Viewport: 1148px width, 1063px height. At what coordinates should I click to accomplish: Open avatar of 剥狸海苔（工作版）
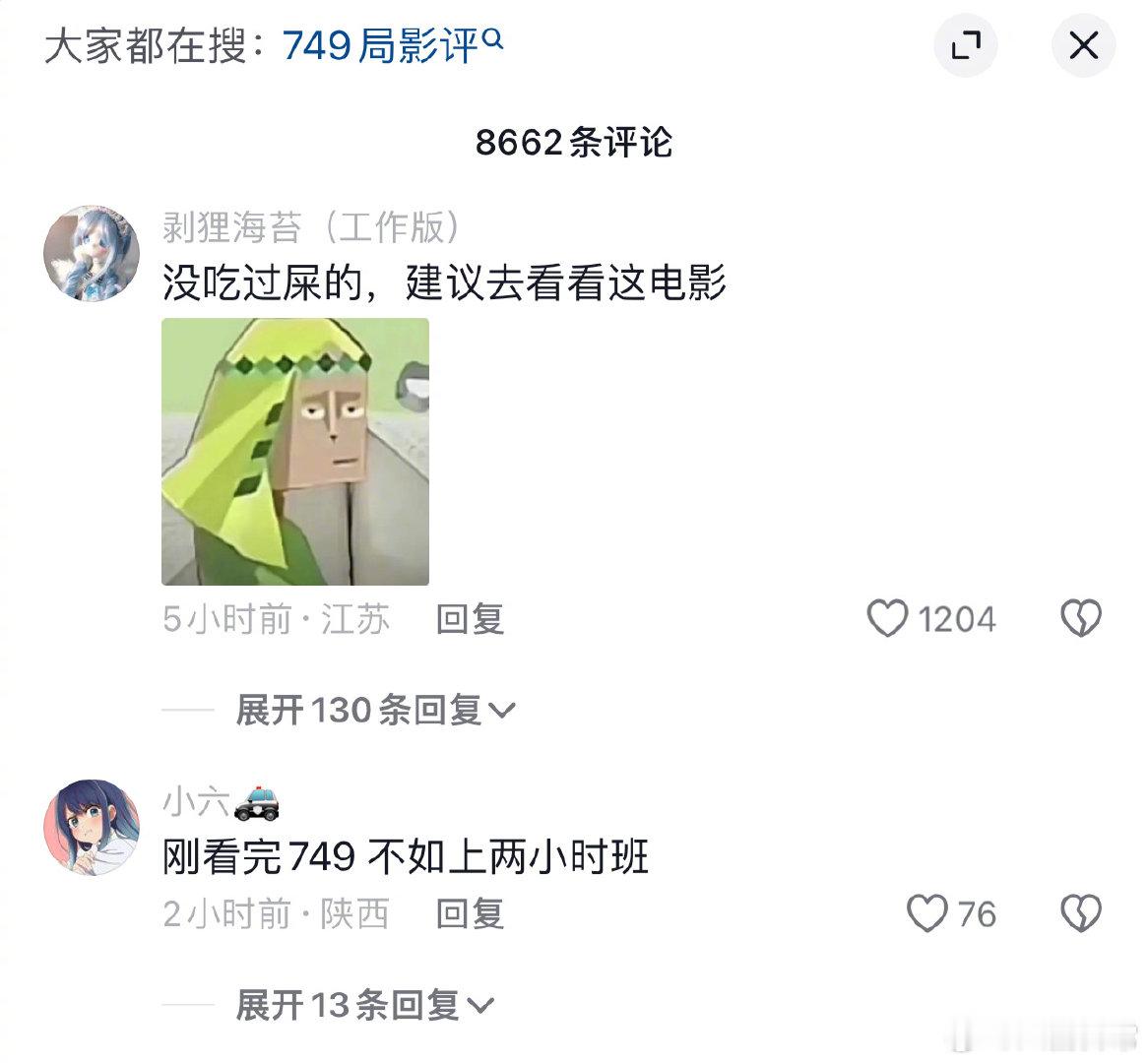[x=92, y=253]
